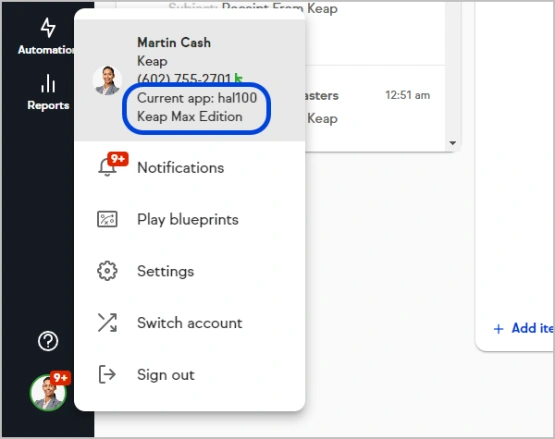The height and width of the screenshot is (439, 555).
Task: Select Play blueprints from the menu
Action: point(188,220)
